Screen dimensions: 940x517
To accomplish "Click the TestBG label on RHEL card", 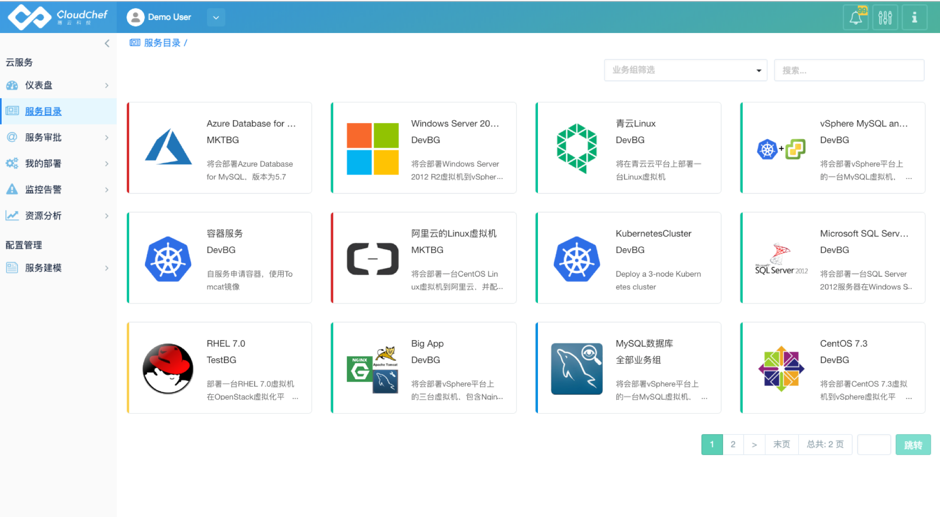I will point(221,360).
